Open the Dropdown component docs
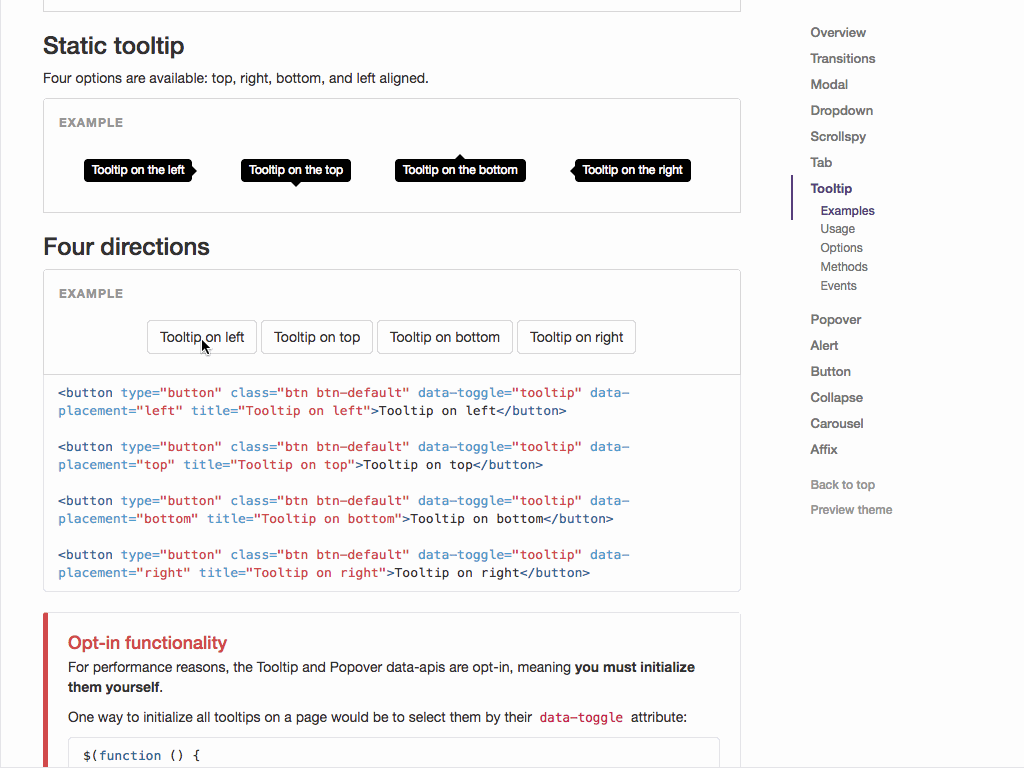Screen dimensions: 1024x768 pyautogui.click(x=841, y=110)
